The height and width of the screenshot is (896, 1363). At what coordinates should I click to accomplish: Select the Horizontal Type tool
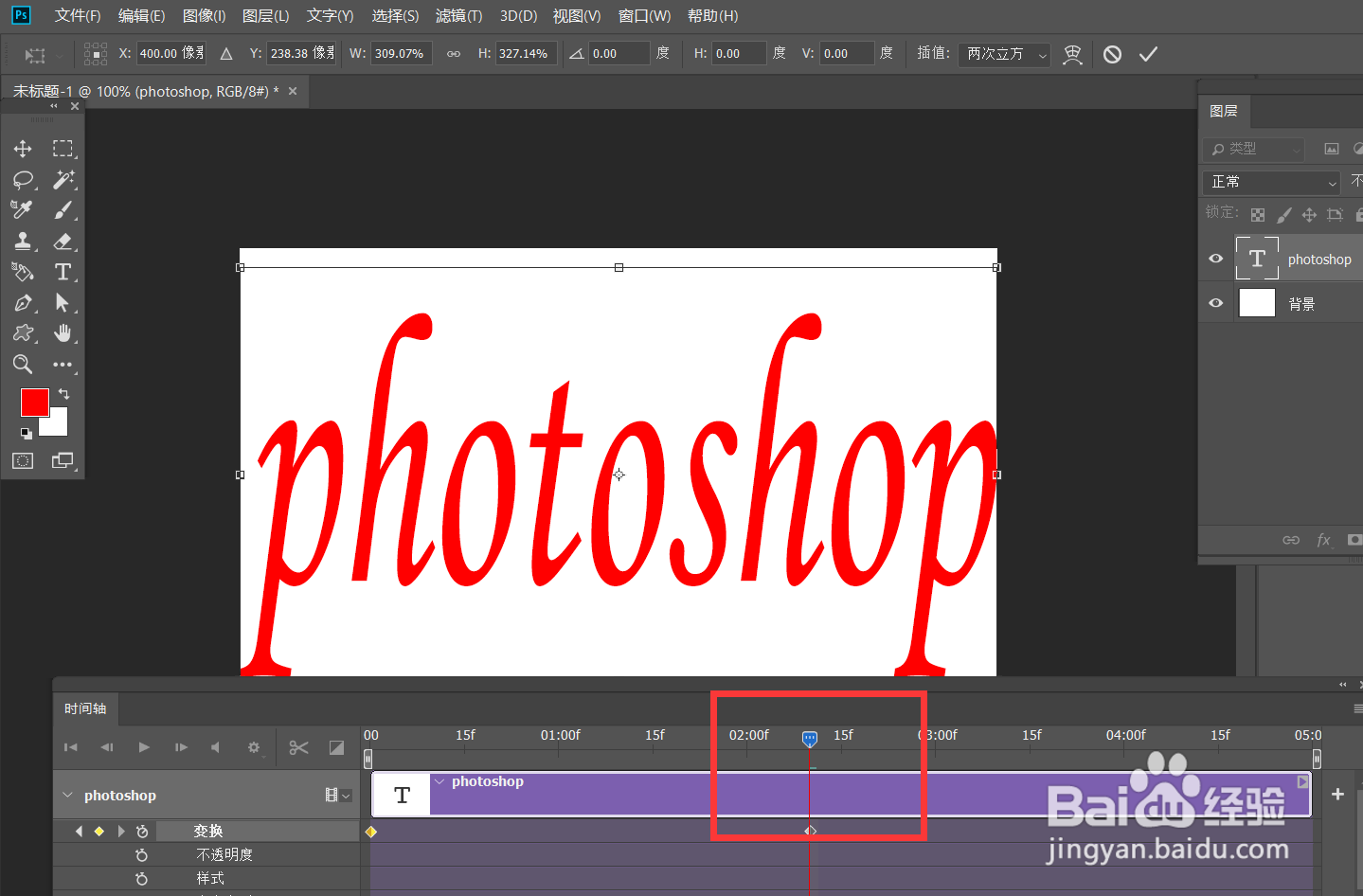63,272
